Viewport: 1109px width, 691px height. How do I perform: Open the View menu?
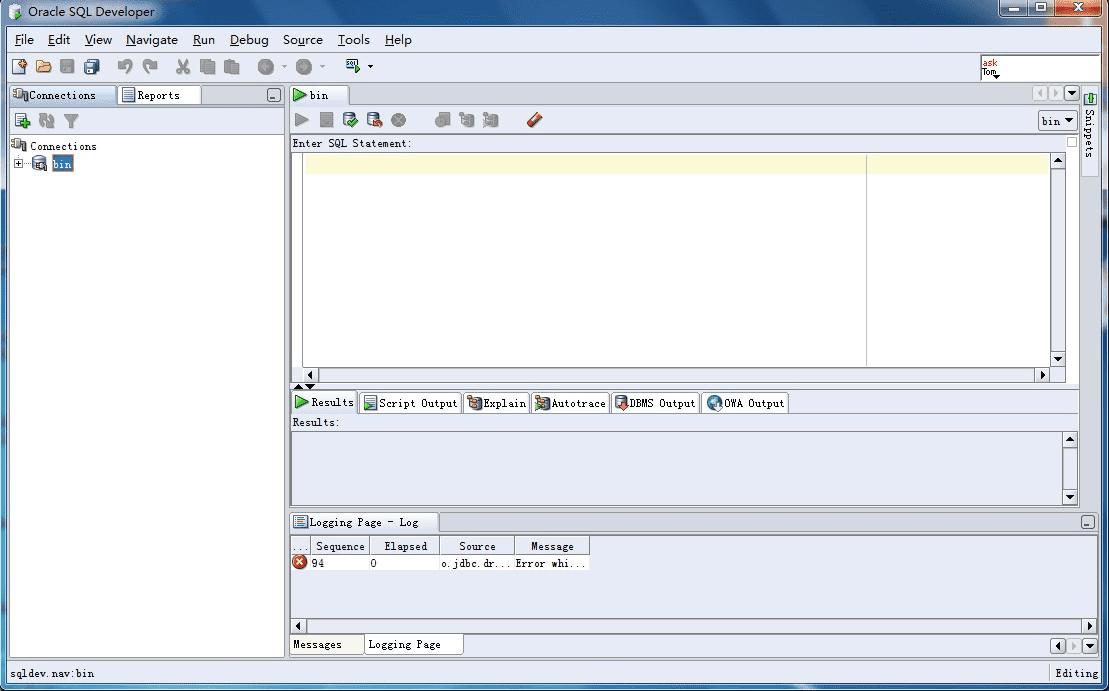coord(98,40)
